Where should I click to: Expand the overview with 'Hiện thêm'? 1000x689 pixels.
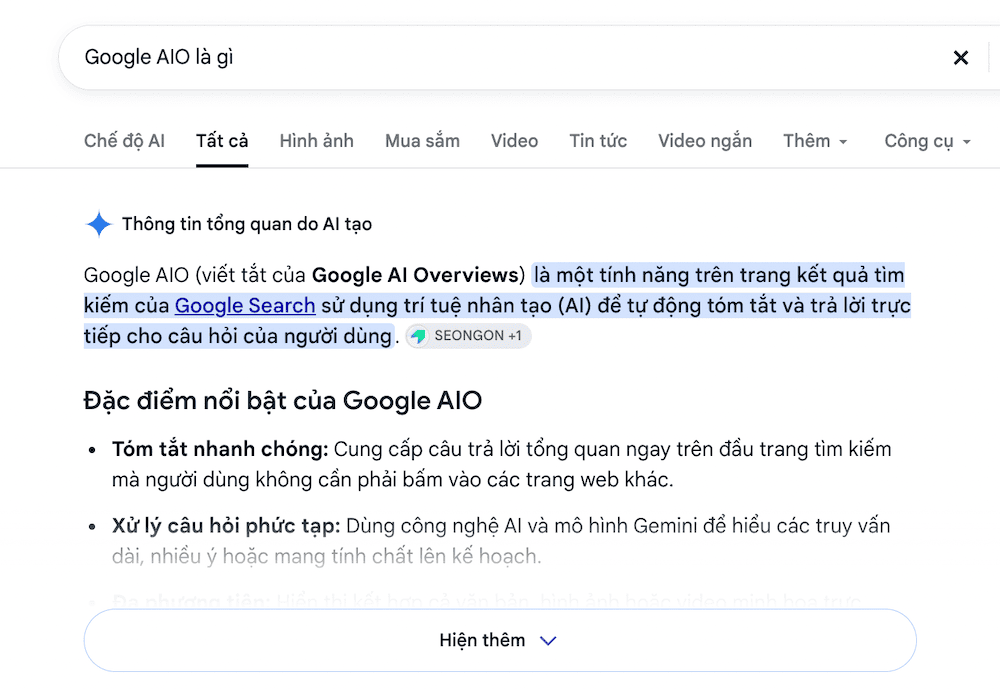(x=500, y=640)
